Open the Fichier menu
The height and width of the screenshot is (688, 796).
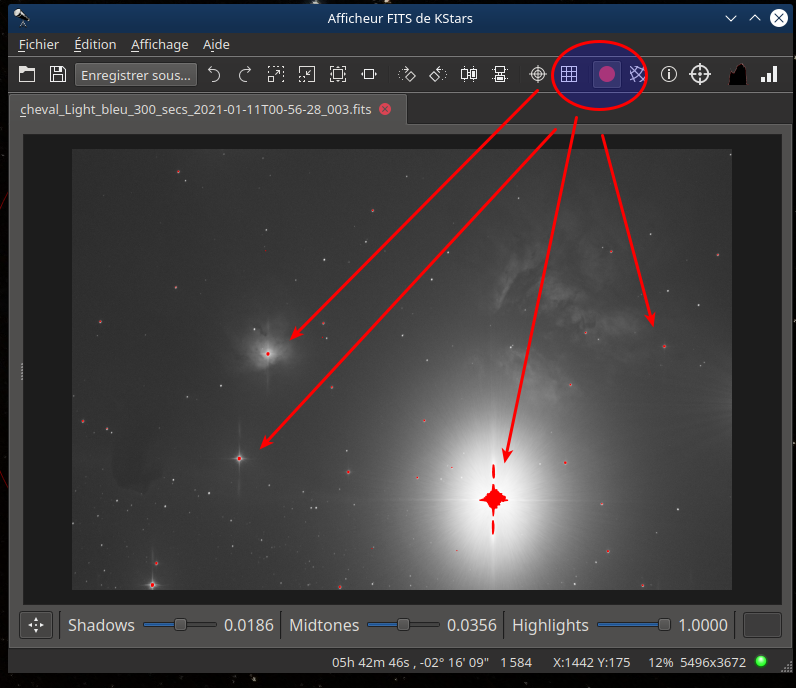pos(39,45)
